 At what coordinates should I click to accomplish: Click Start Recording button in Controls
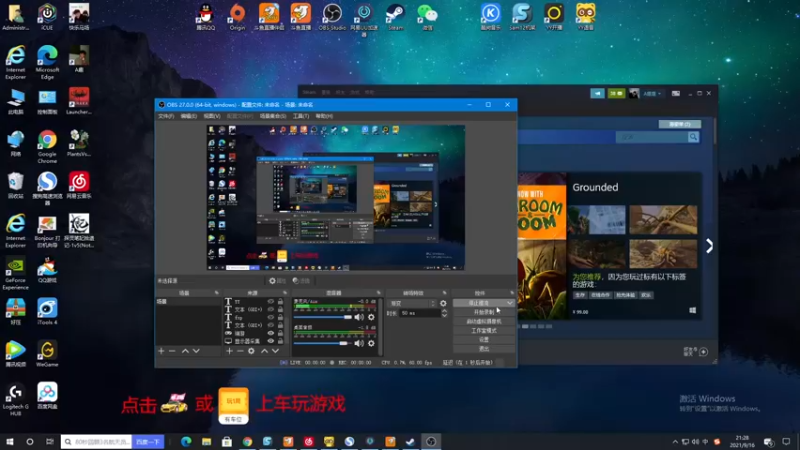[484, 312]
